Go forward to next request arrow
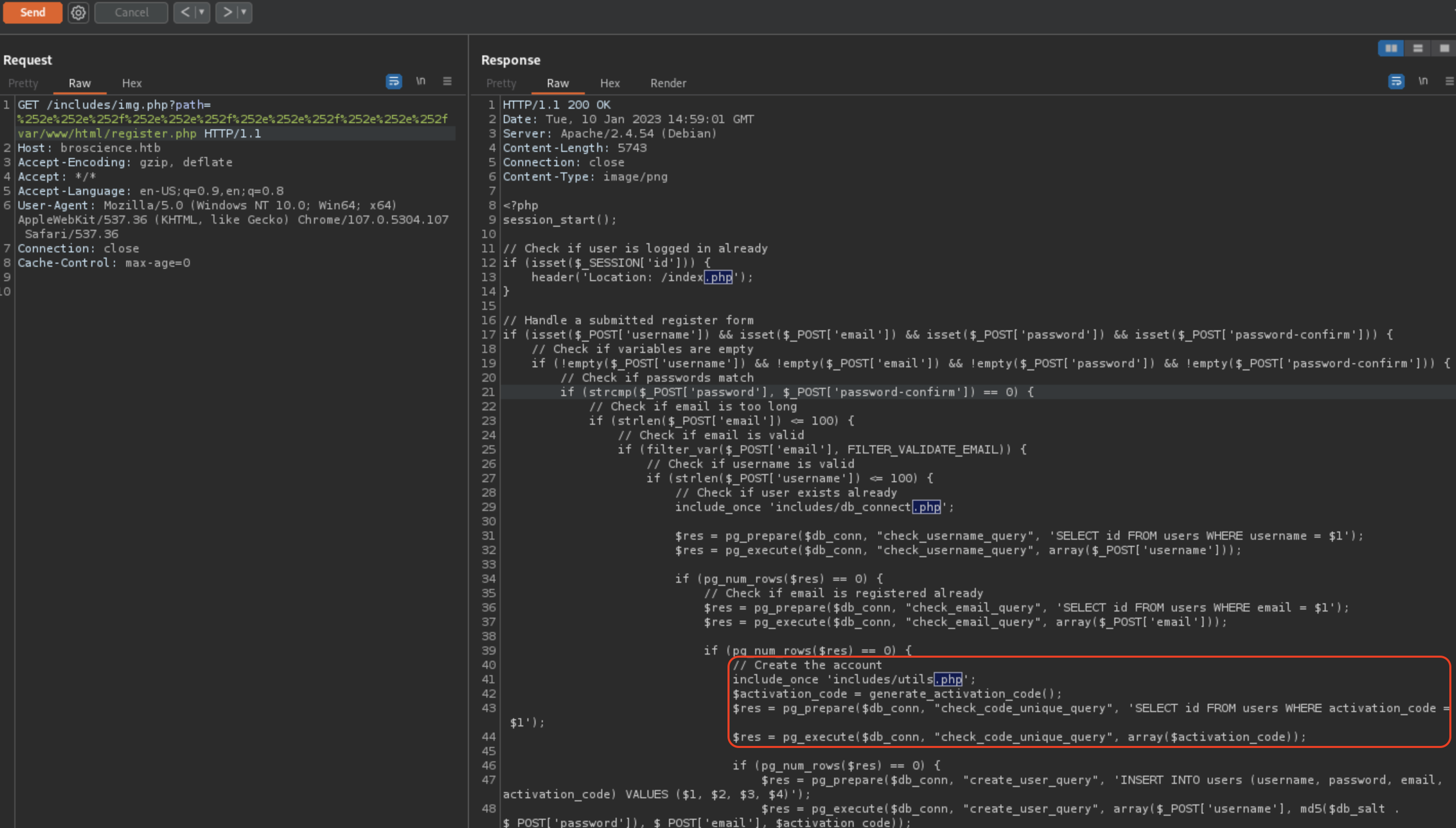1456x828 pixels. coord(227,12)
